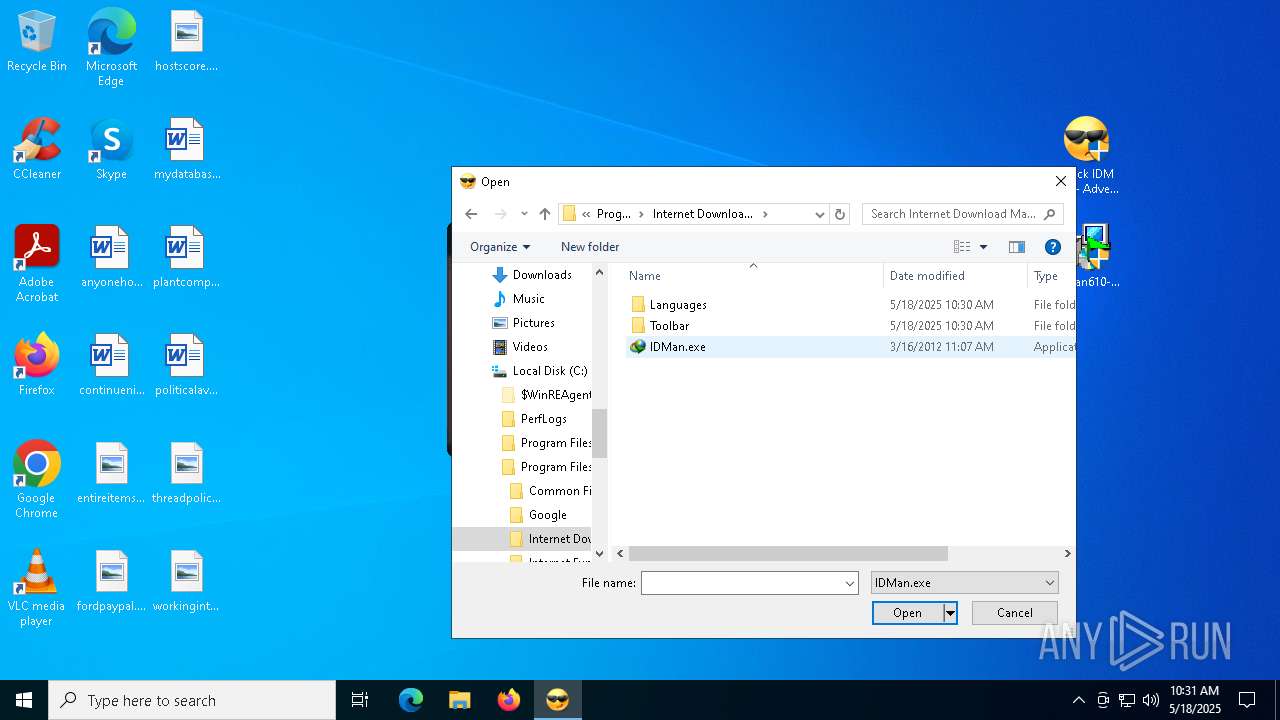Show hidden system tray icons chevron
Image resolution: width=1280 pixels, height=720 pixels.
(1078, 700)
